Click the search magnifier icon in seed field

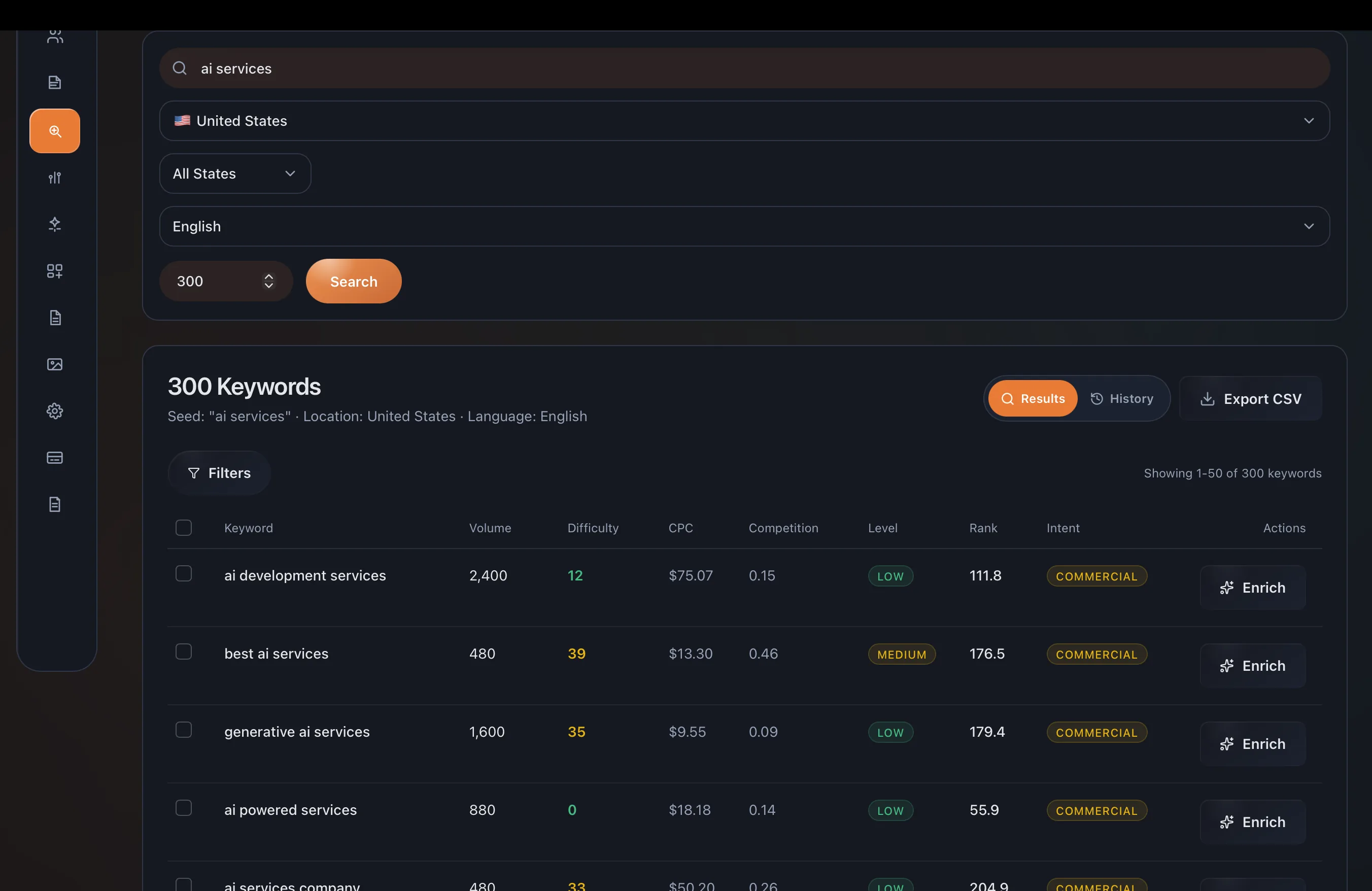click(x=180, y=68)
